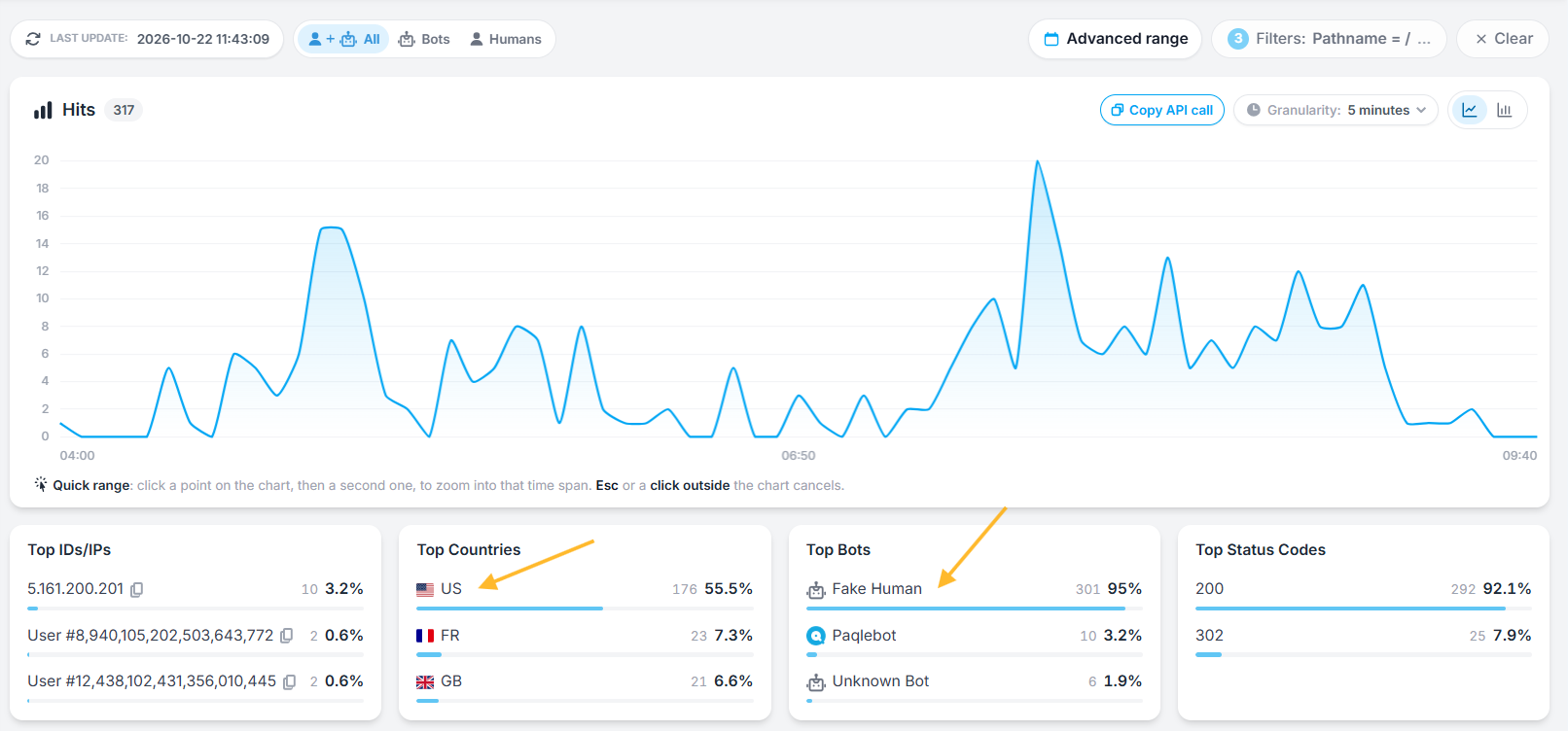Switch chart to line view

click(x=1470, y=110)
